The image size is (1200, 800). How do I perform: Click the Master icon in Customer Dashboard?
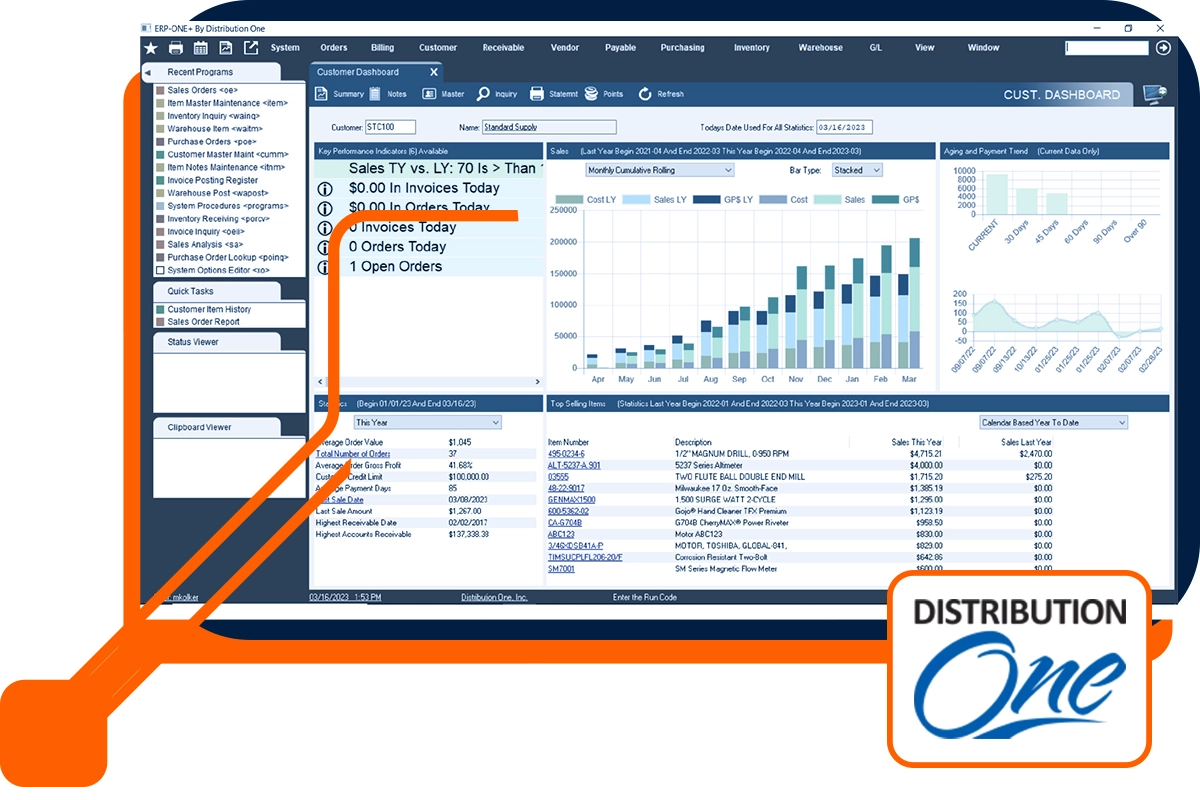(x=428, y=93)
